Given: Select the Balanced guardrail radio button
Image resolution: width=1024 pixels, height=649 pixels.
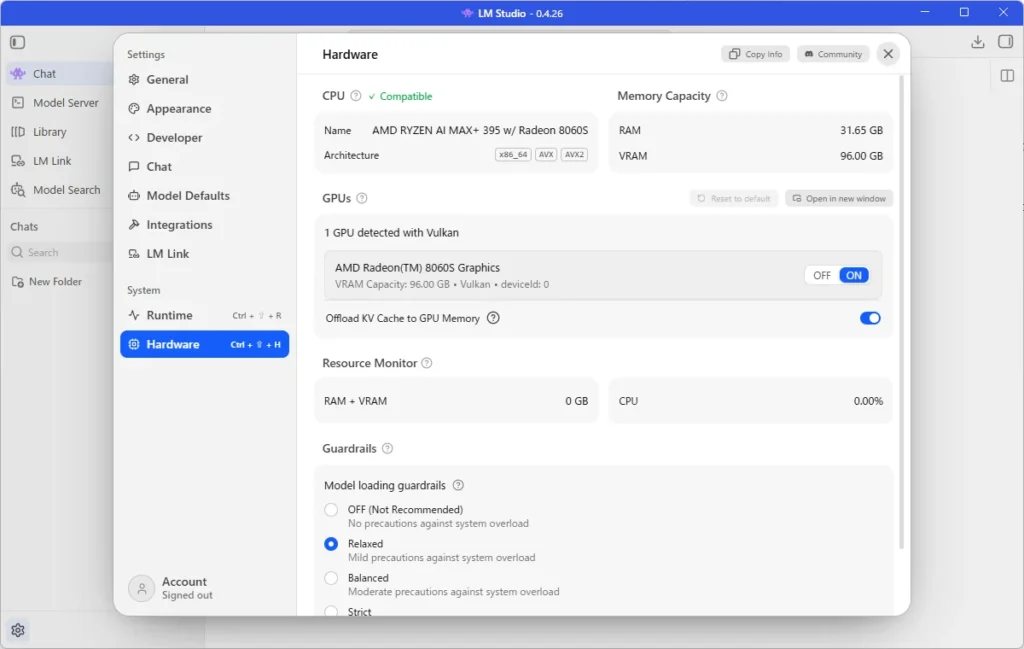Looking at the screenshot, I should pyautogui.click(x=331, y=578).
